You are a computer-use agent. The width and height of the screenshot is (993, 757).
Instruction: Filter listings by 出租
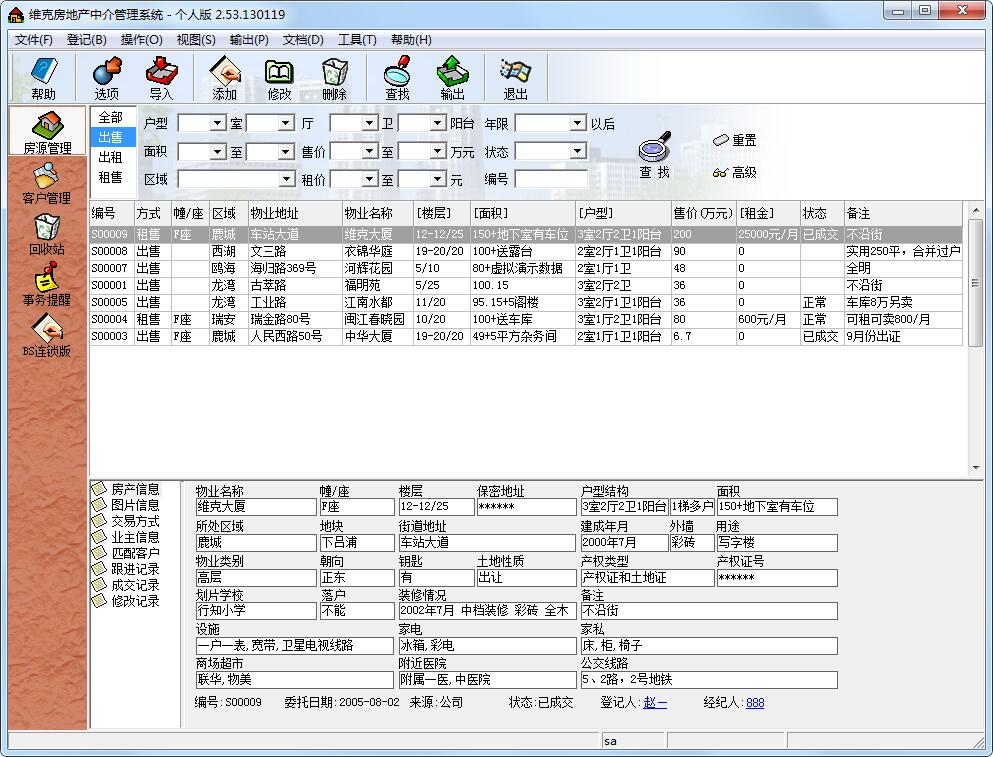point(111,157)
